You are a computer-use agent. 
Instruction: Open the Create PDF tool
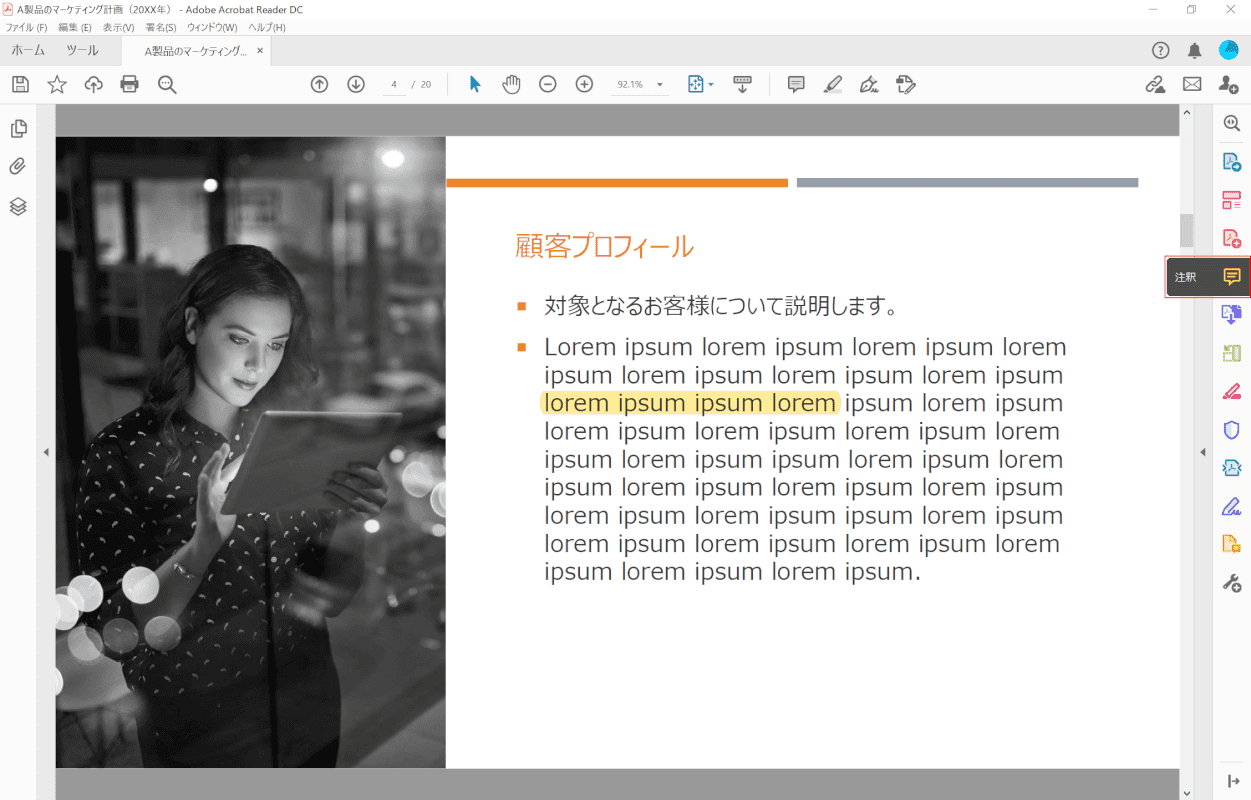click(x=1232, y=238)
